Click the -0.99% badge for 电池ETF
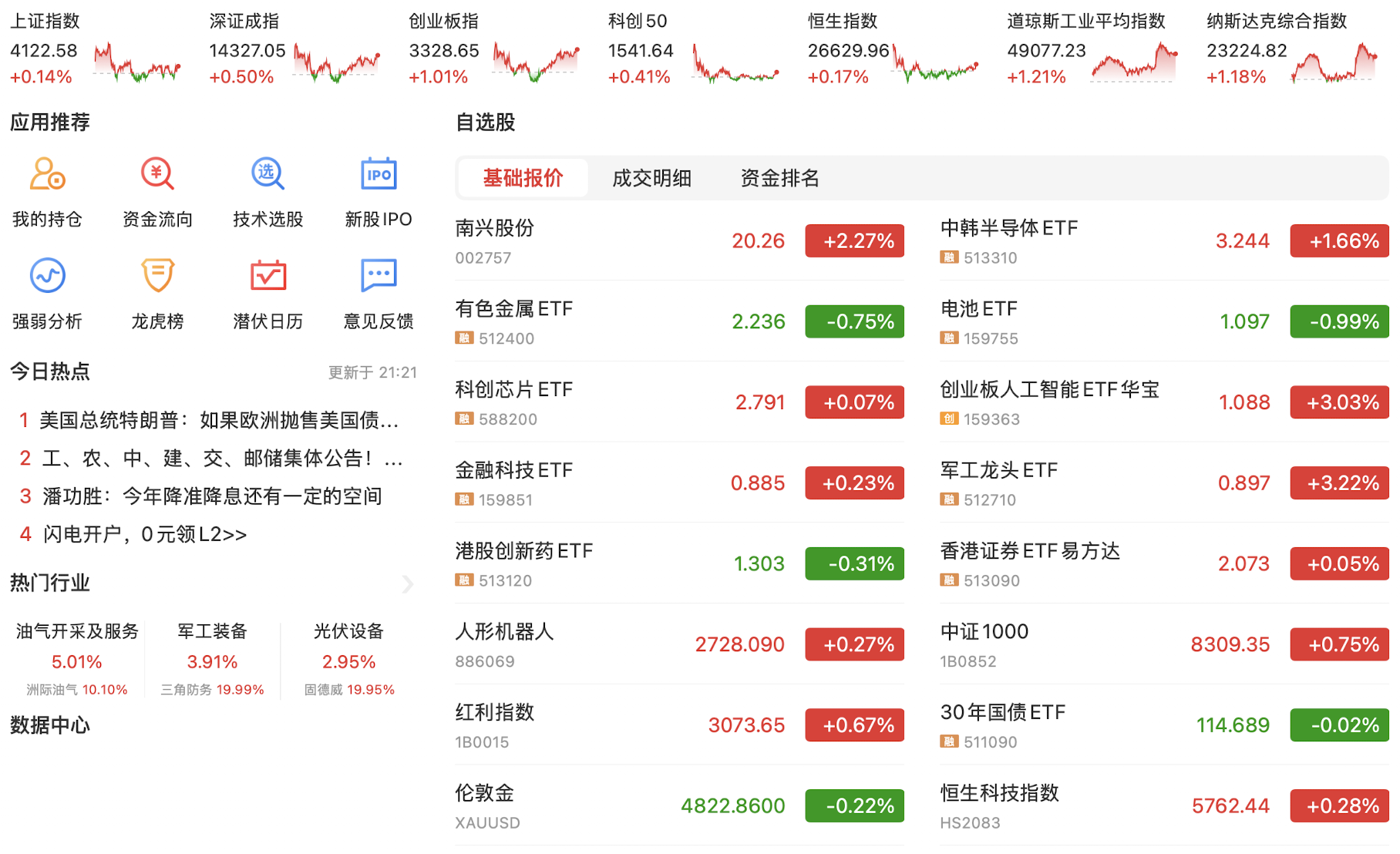 [x=1339, y=321]
